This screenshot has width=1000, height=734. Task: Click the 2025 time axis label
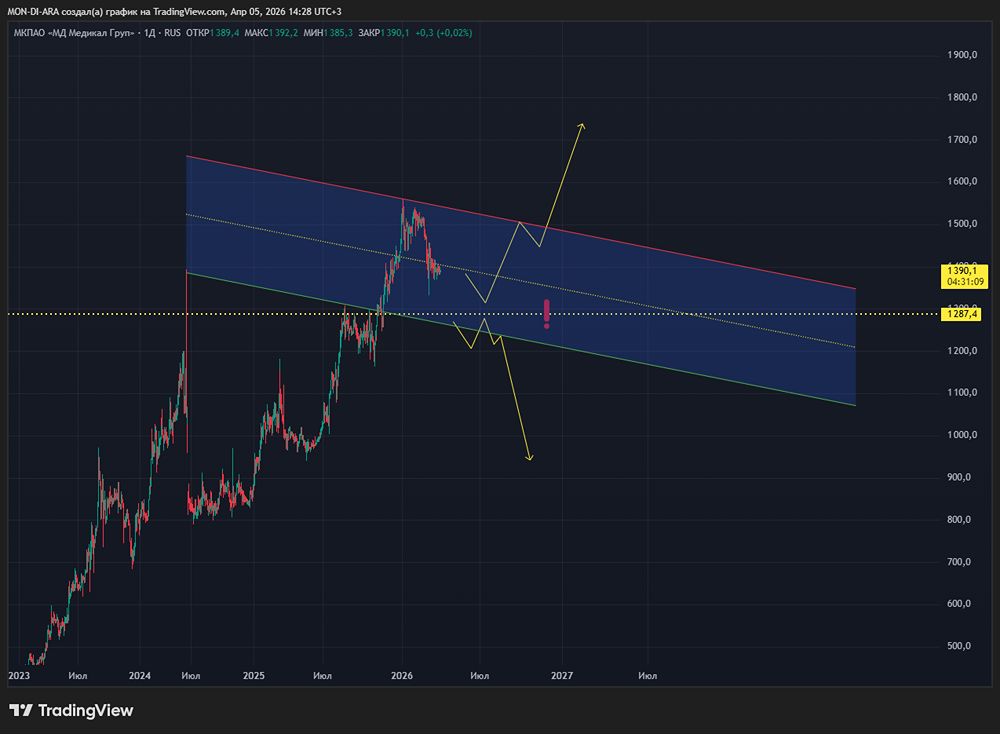coord(254,675)
